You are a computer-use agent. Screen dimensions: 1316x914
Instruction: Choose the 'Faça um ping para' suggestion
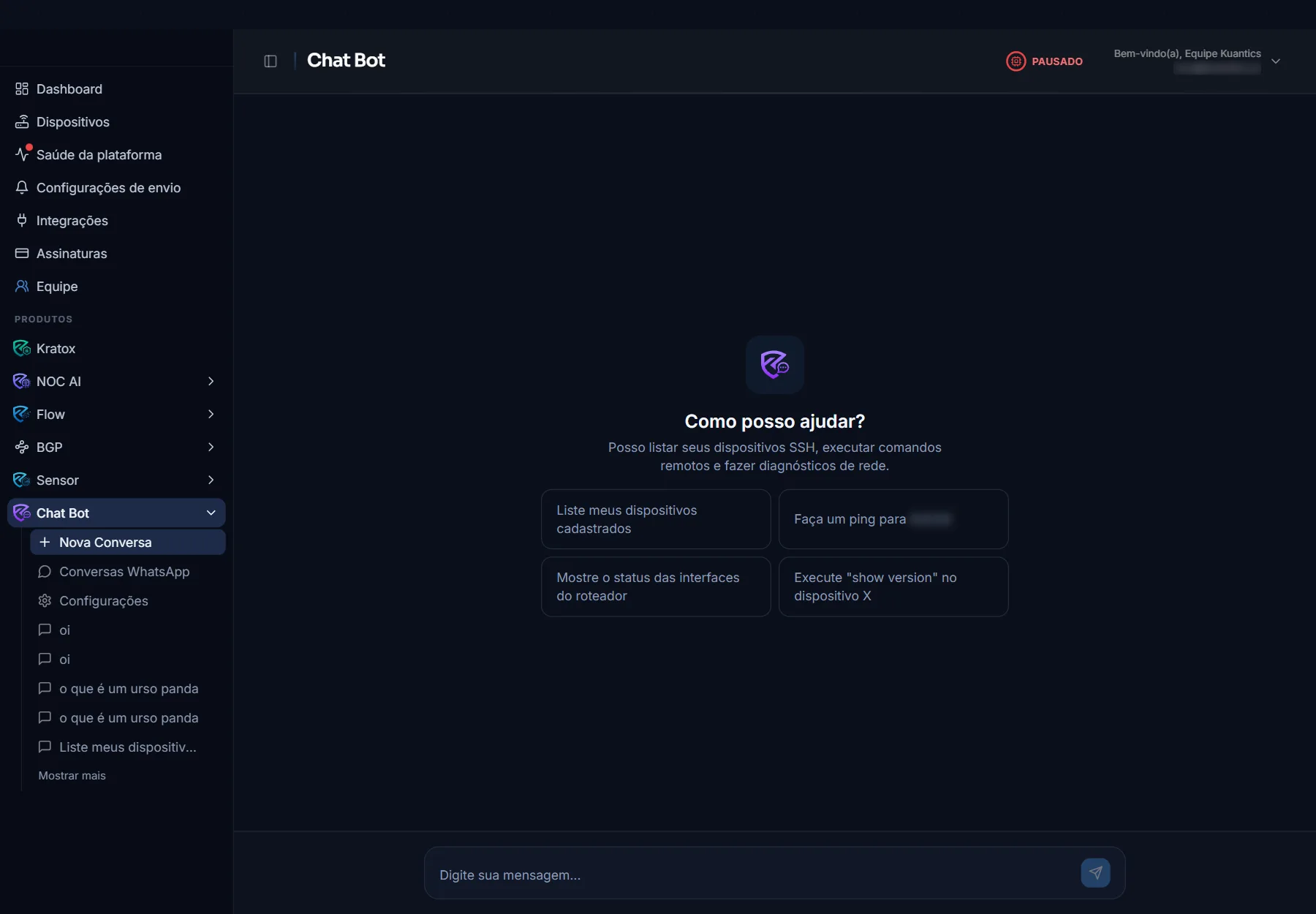point(893,519)
